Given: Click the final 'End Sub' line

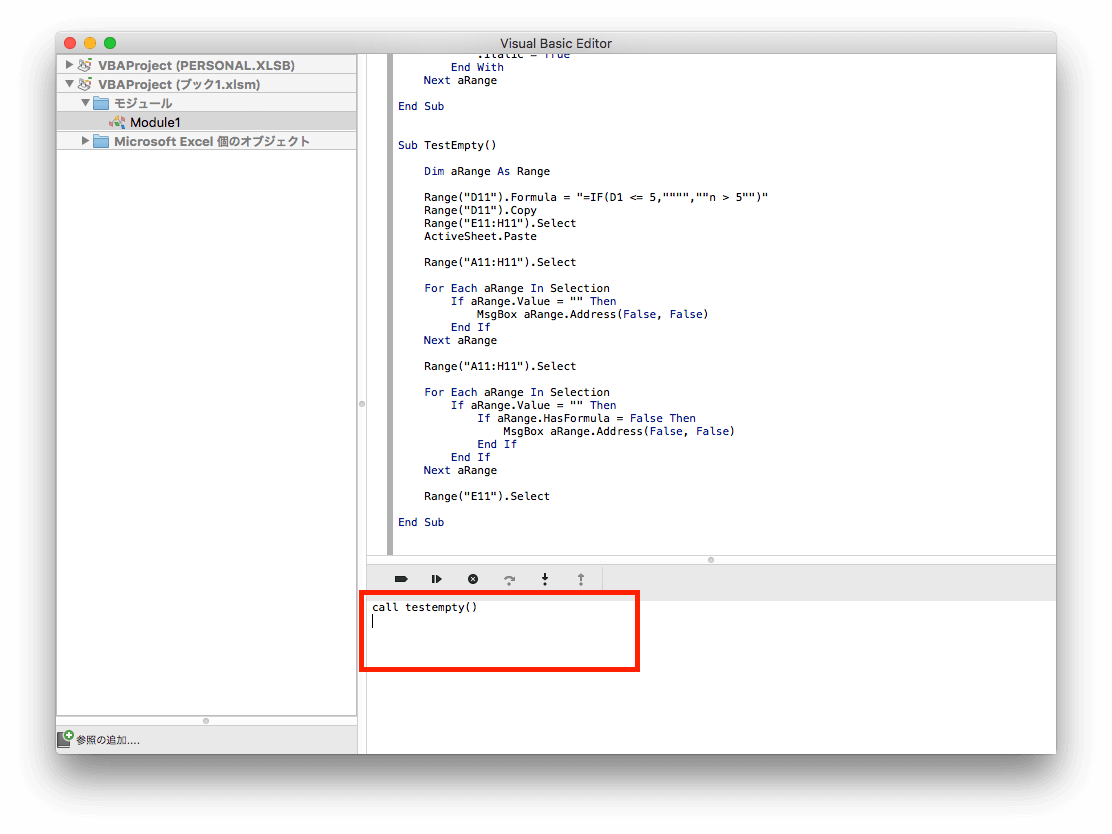Looking at the screenshot, I should [421, 522].
